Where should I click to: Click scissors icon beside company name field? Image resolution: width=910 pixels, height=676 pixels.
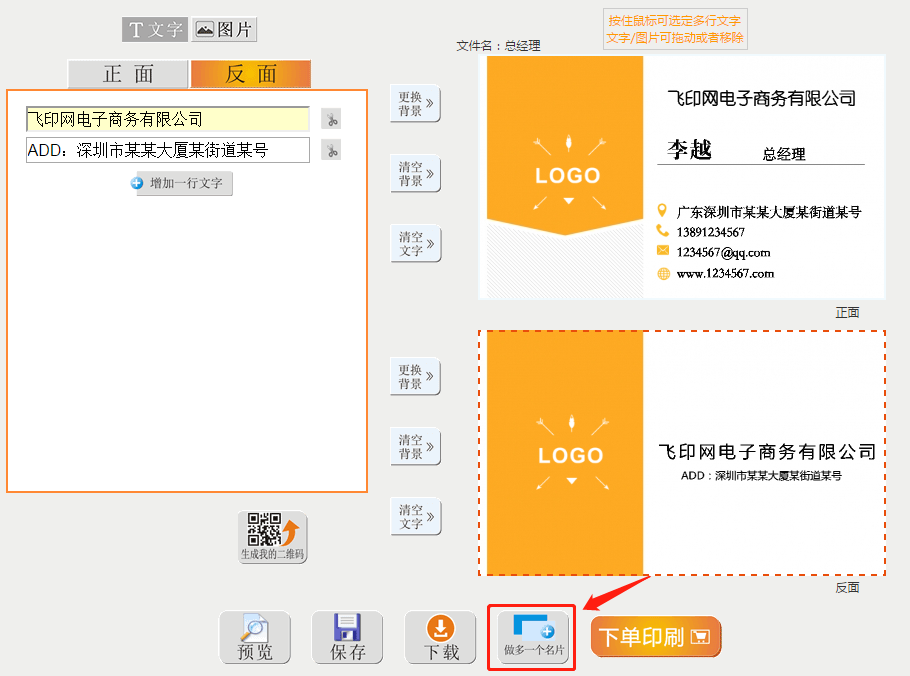(331, 118)
